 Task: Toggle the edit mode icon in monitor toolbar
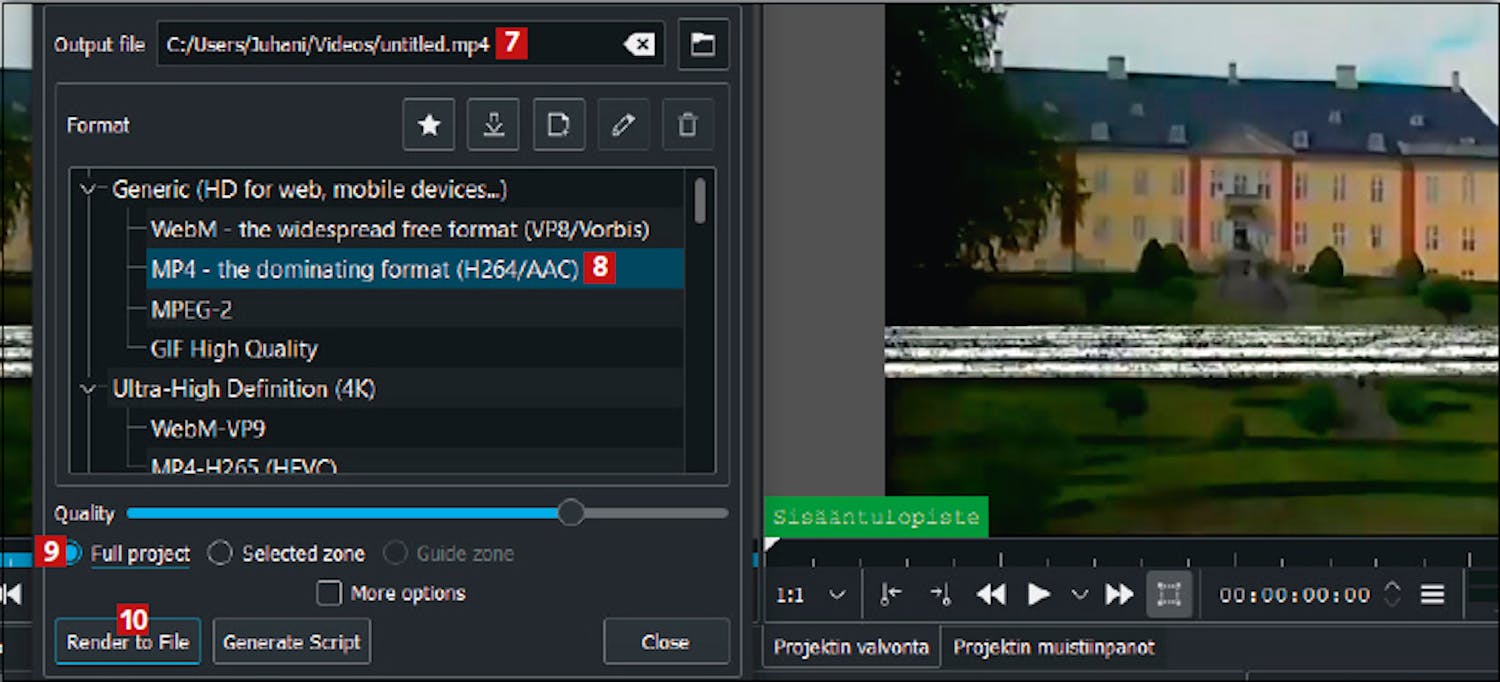(1169, 595)
